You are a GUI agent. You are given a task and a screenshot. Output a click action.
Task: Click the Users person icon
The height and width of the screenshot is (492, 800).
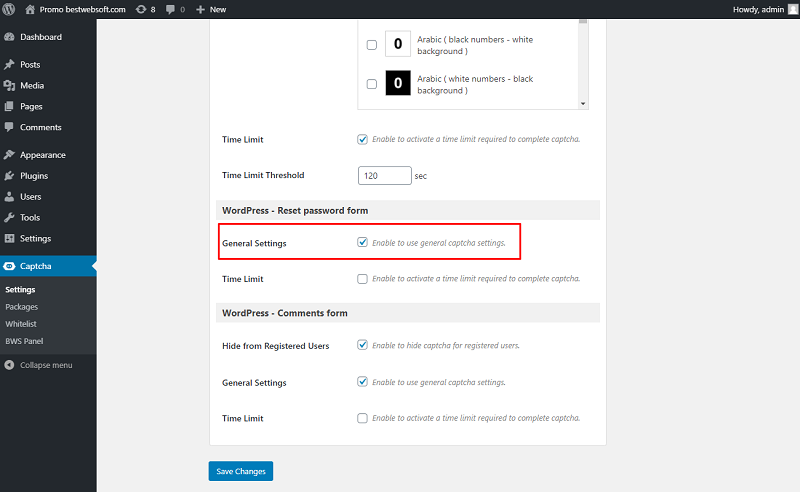click(9, 196)
